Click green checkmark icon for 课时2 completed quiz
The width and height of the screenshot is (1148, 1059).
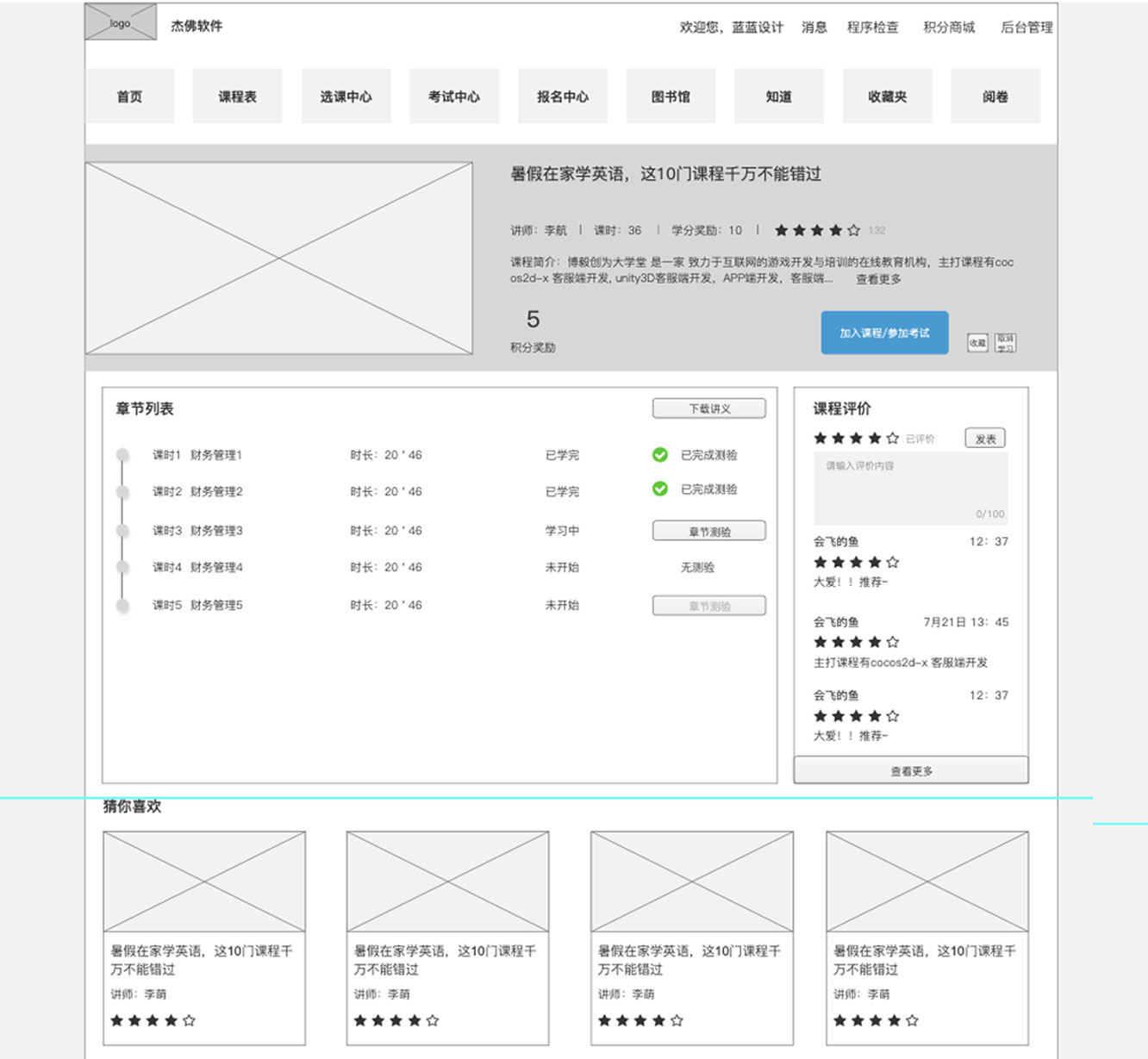(x=660, y=489)
